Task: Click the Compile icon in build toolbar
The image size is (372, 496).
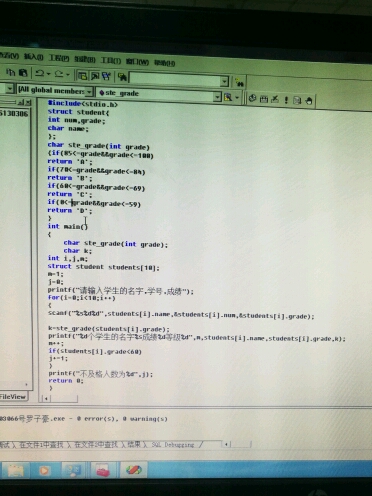Action: coord(252,98)
